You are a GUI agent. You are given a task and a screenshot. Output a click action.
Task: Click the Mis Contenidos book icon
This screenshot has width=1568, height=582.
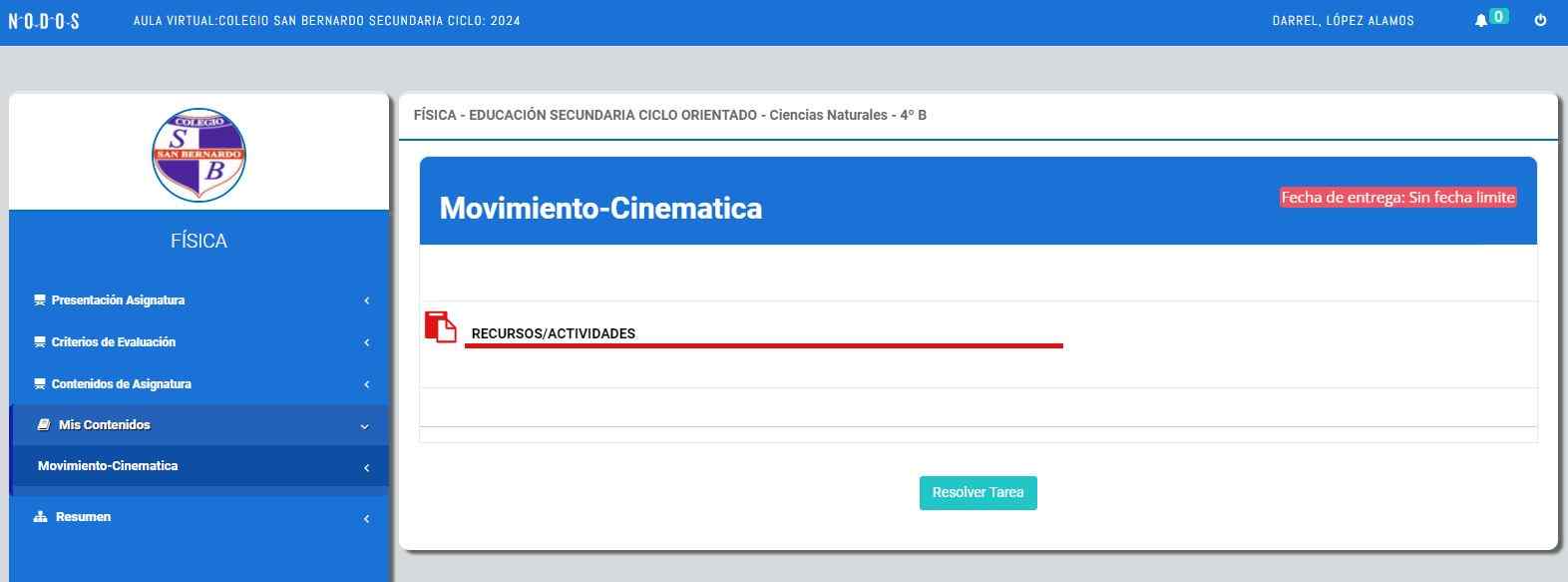coord(44,425)
